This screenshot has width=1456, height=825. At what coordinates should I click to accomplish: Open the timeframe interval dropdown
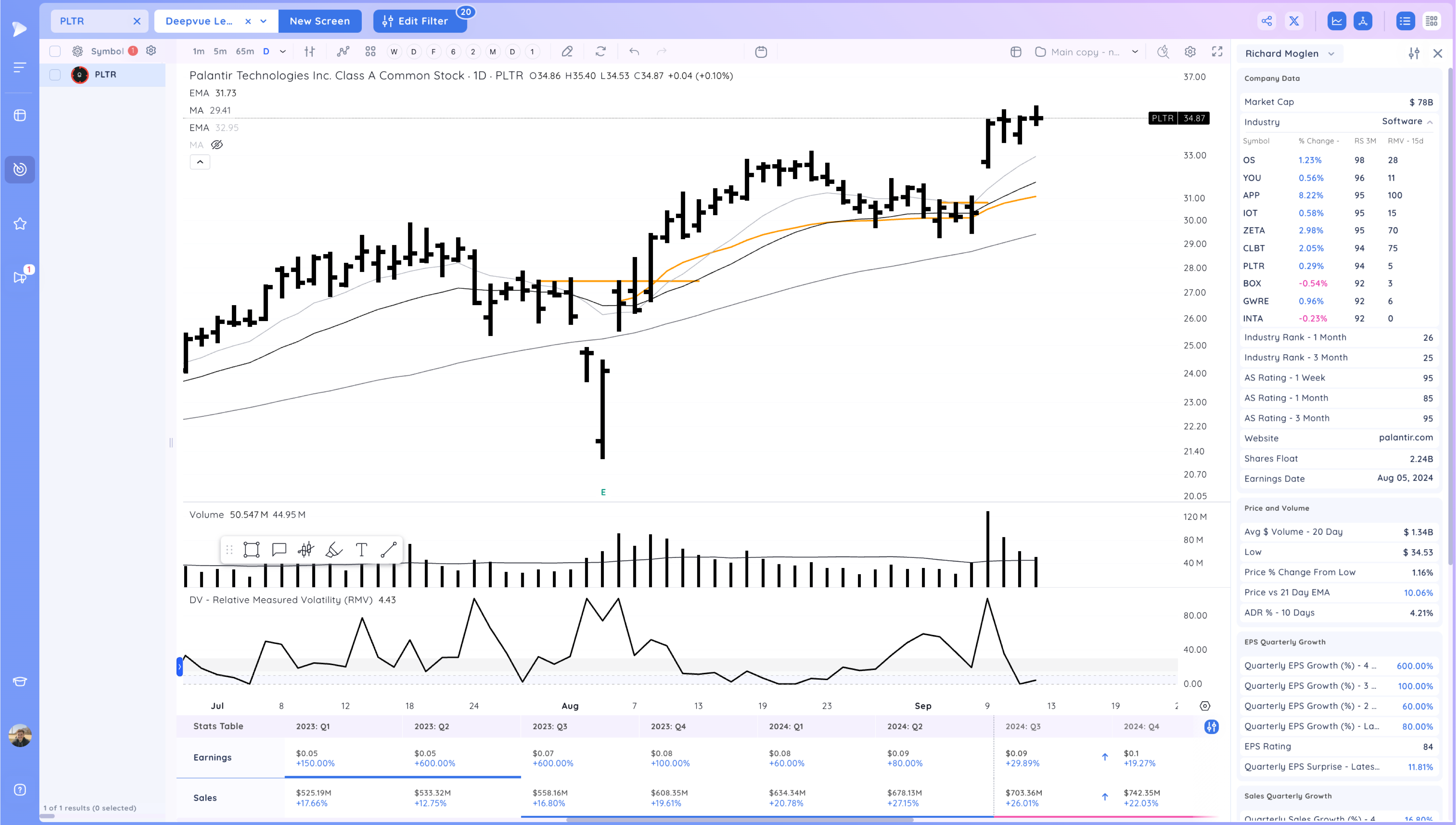point(282,52)
